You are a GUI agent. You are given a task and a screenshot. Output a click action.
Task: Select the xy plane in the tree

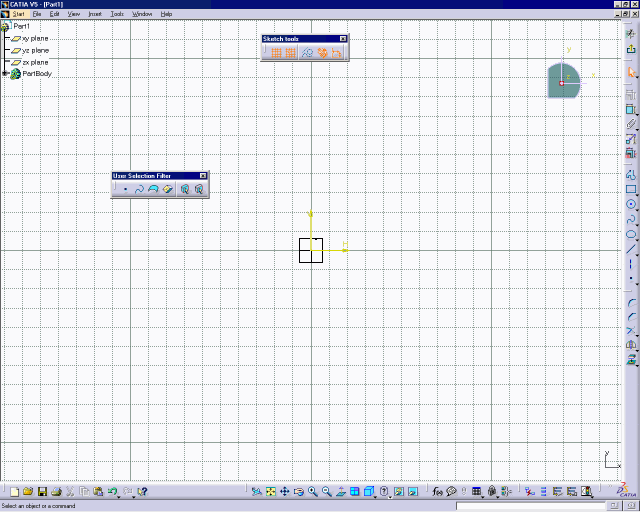click(35, 38)
